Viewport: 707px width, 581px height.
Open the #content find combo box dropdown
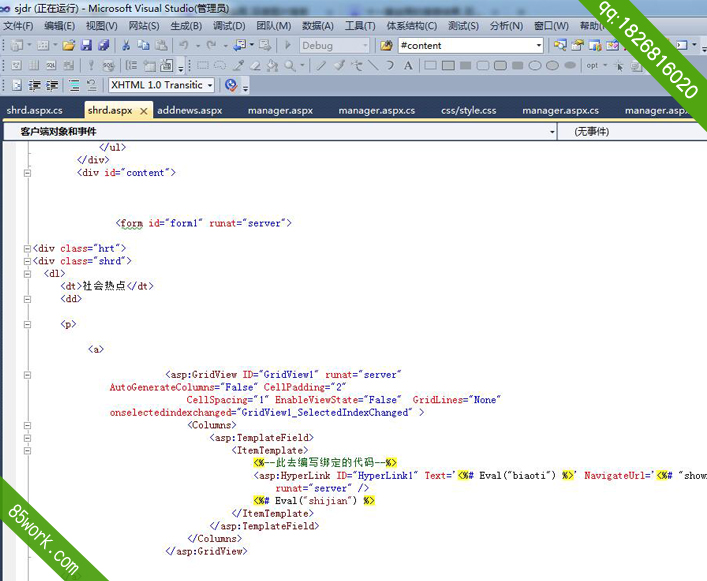(538, 45)
